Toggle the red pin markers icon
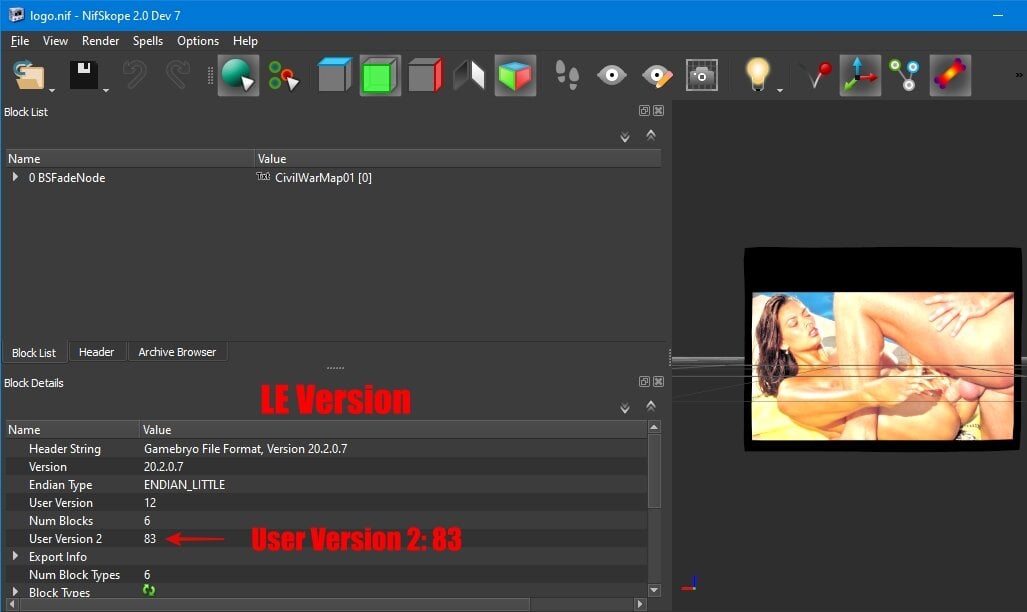Image resolution: width=1027 pixels, height=612 pixels. pos(818,75)
